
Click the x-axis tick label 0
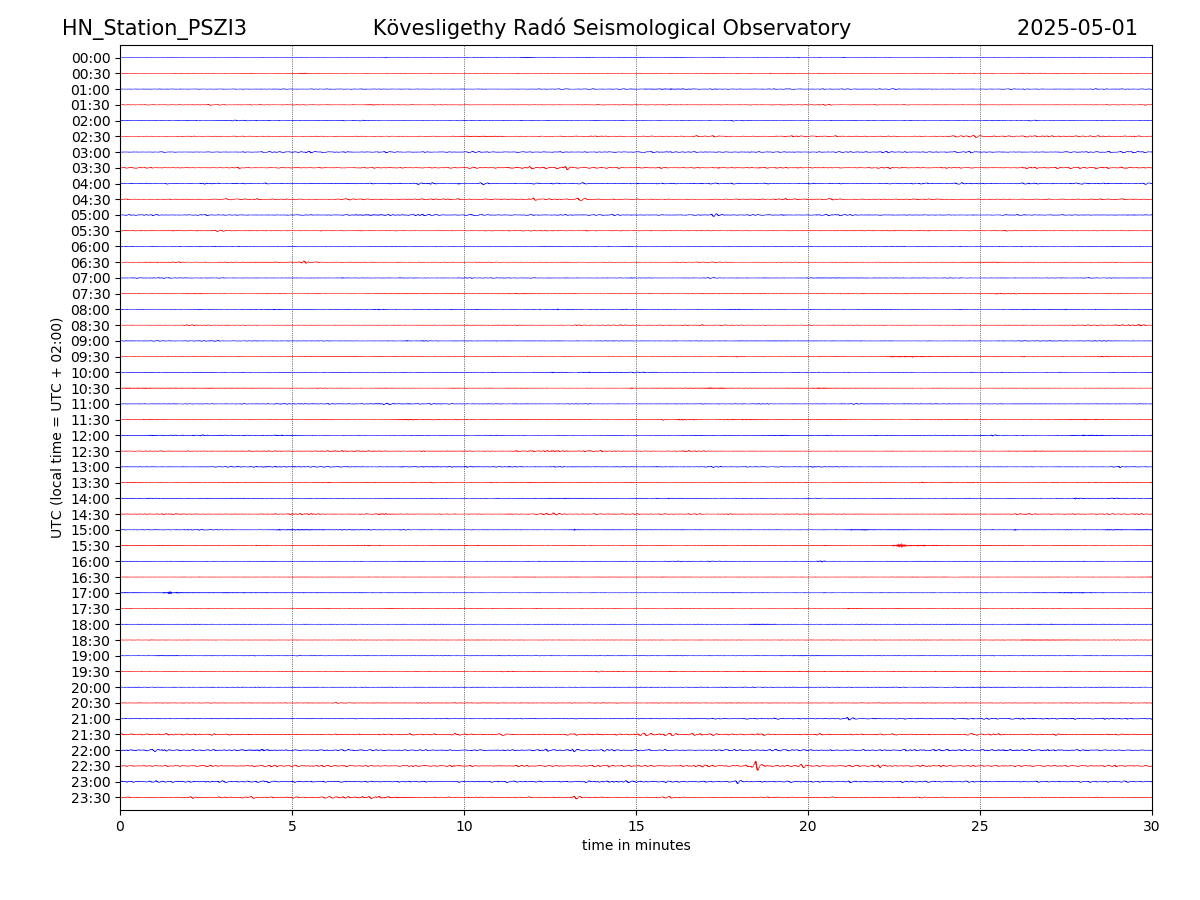pos(120,826)
